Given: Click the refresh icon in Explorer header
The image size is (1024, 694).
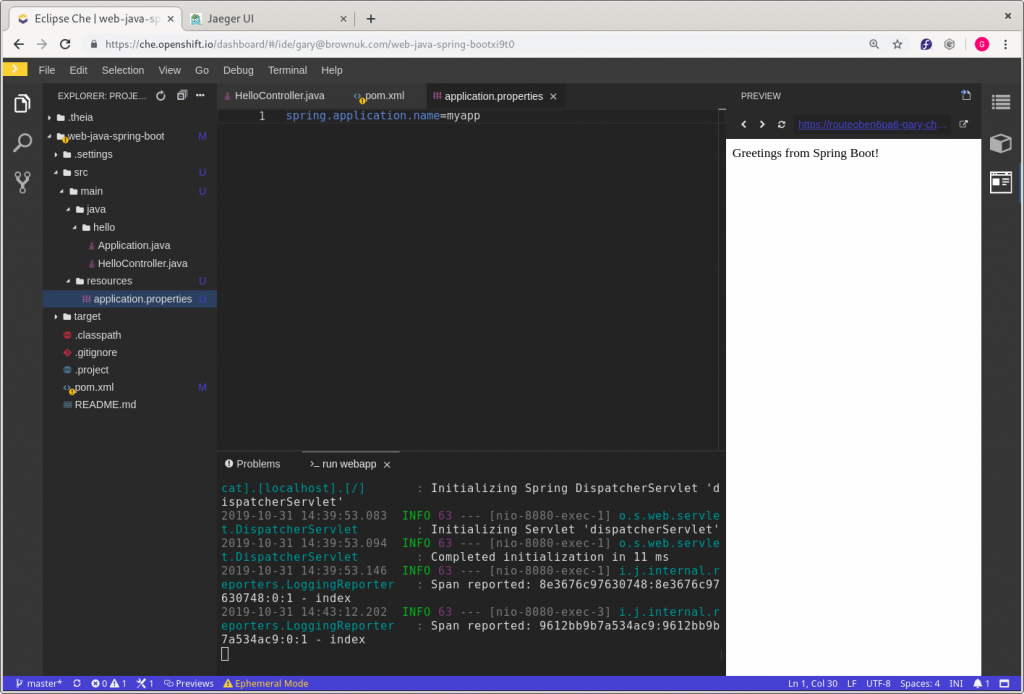Looking at the screenshot, I should [x=160, y=96].
